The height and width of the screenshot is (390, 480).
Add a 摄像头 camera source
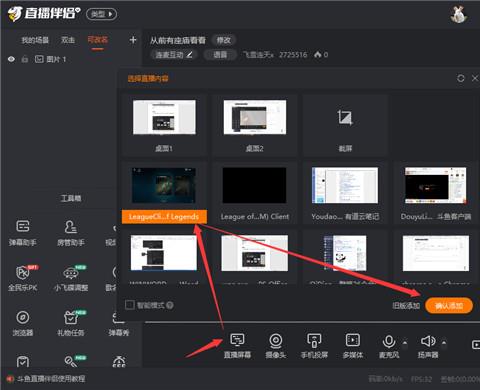[x=276, y=346]
